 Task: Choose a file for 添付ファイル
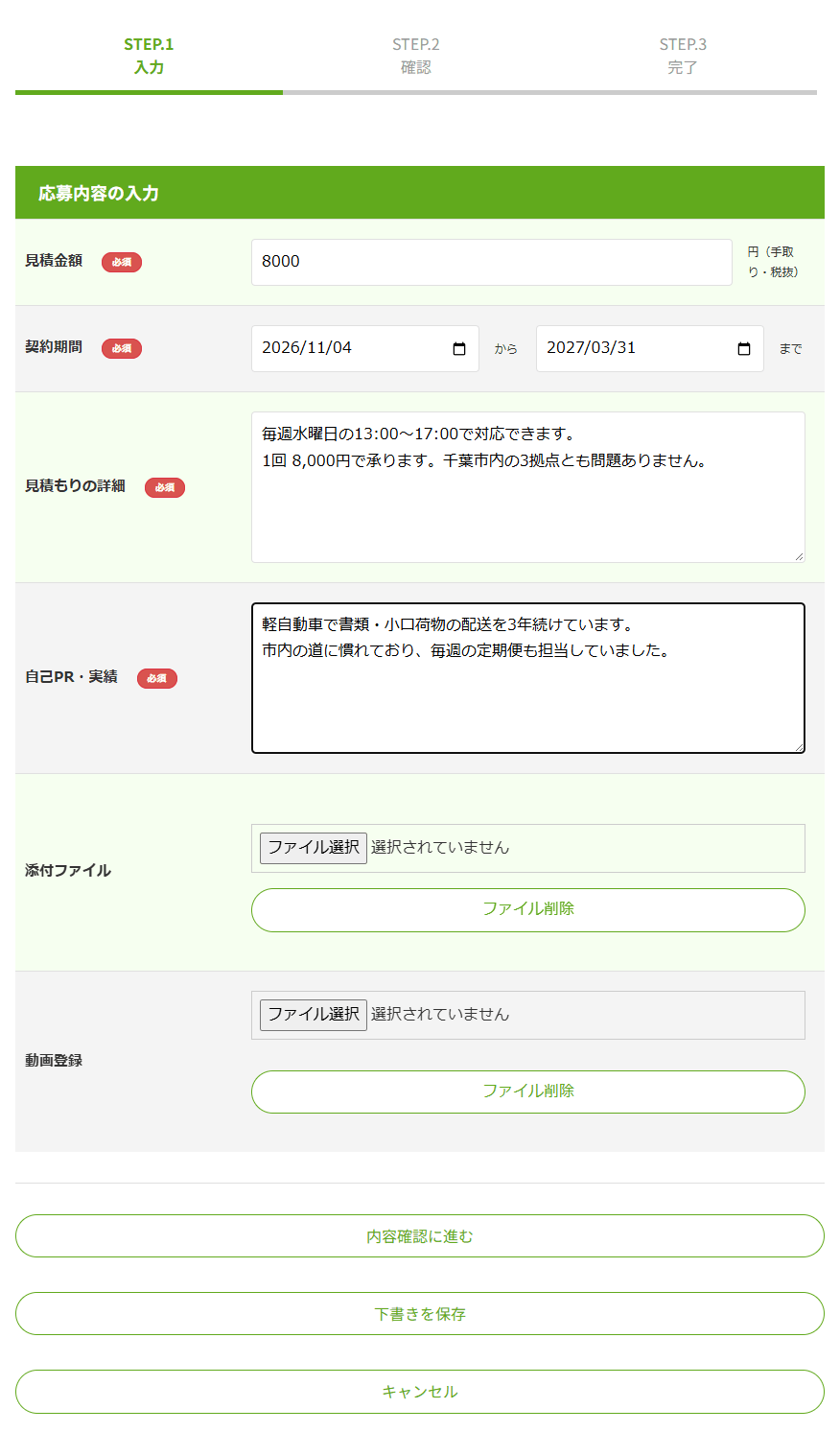(x=314, y=848)
